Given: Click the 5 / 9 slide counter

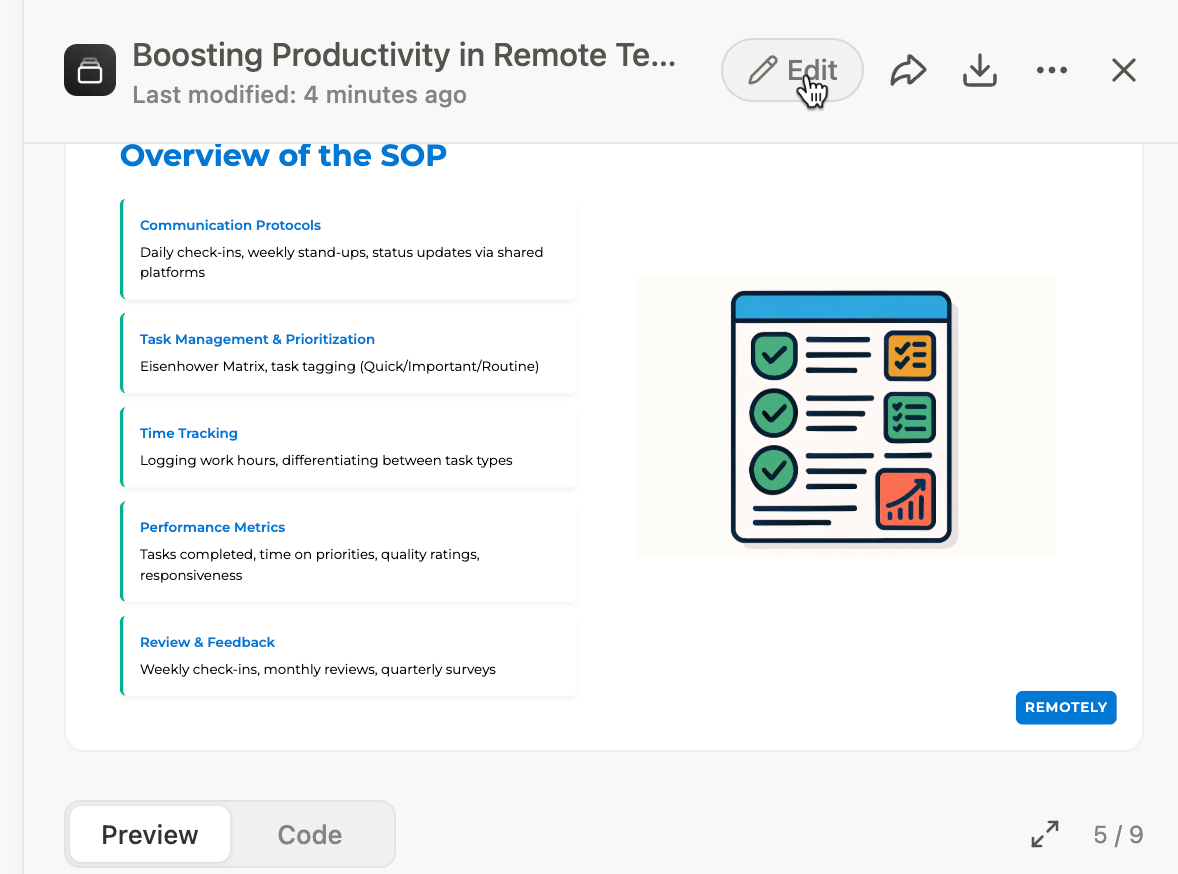Looking at the screenshot, I should [1118, 835].
